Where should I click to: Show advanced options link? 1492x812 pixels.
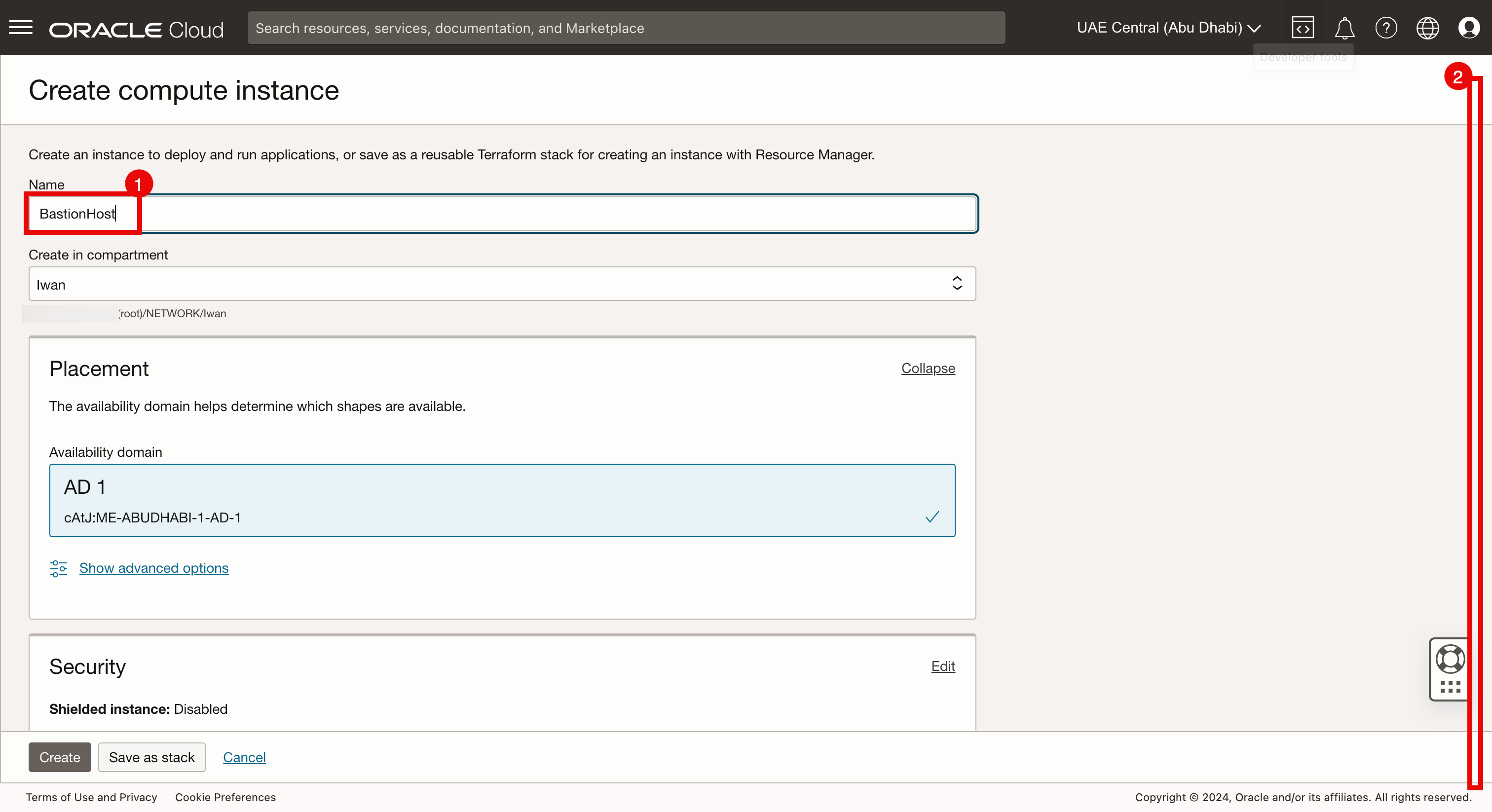point(153,568)
